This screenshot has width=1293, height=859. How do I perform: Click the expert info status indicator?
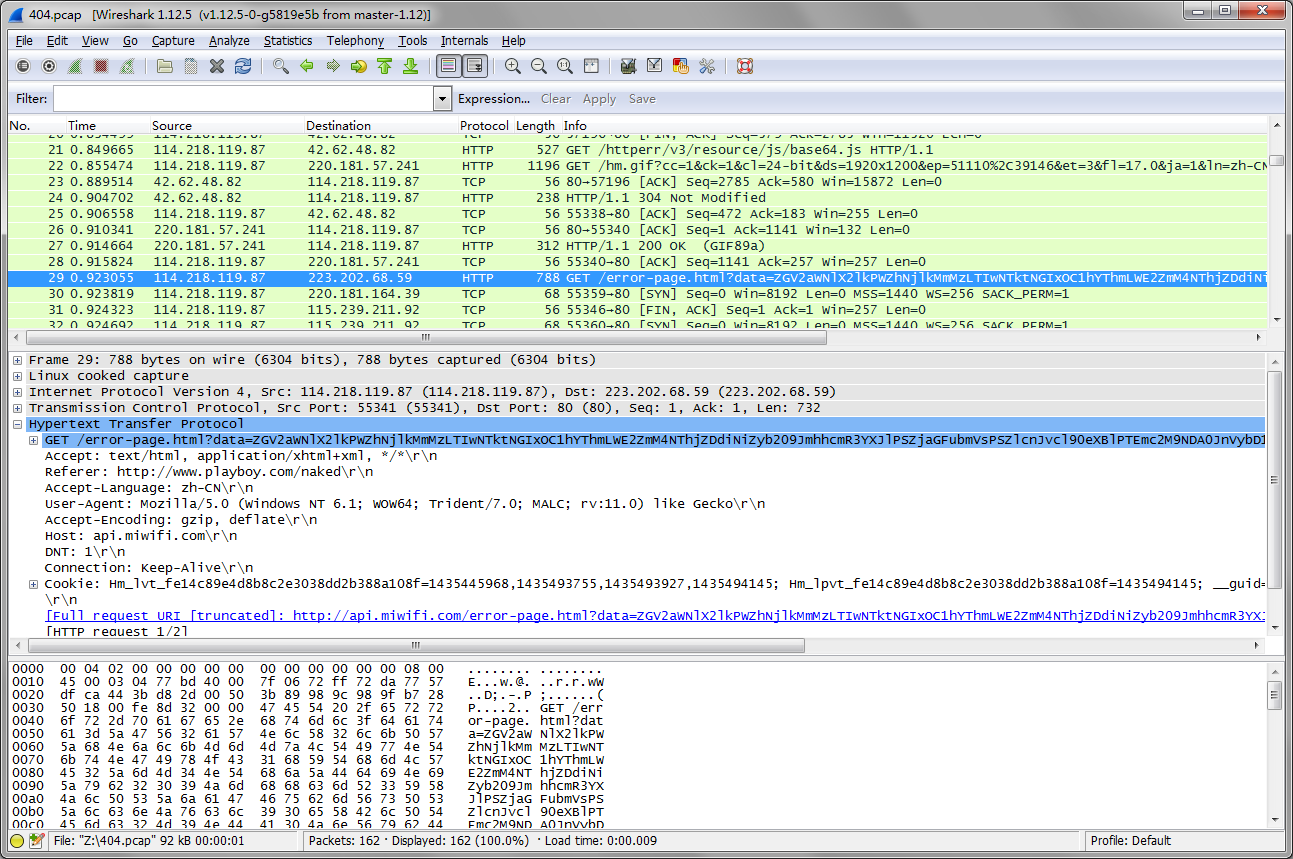(x=17, y=841)
